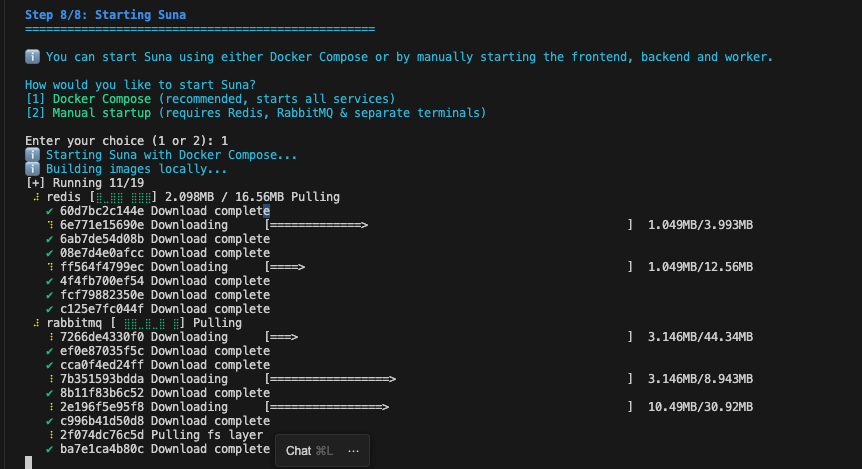The width and height of the screenshot is (862, 469).
Task: Click the terminal cursor block at bottom left
Action: (29, 462)
